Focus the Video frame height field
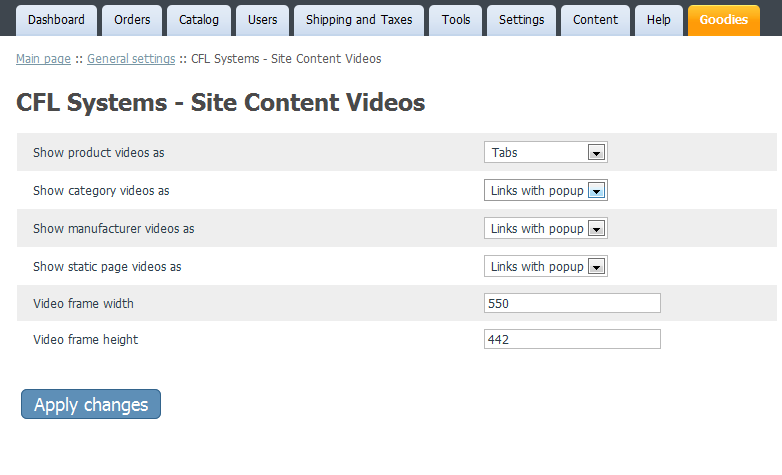The height and width of the screenshot is (475, 782). point(572,339)
